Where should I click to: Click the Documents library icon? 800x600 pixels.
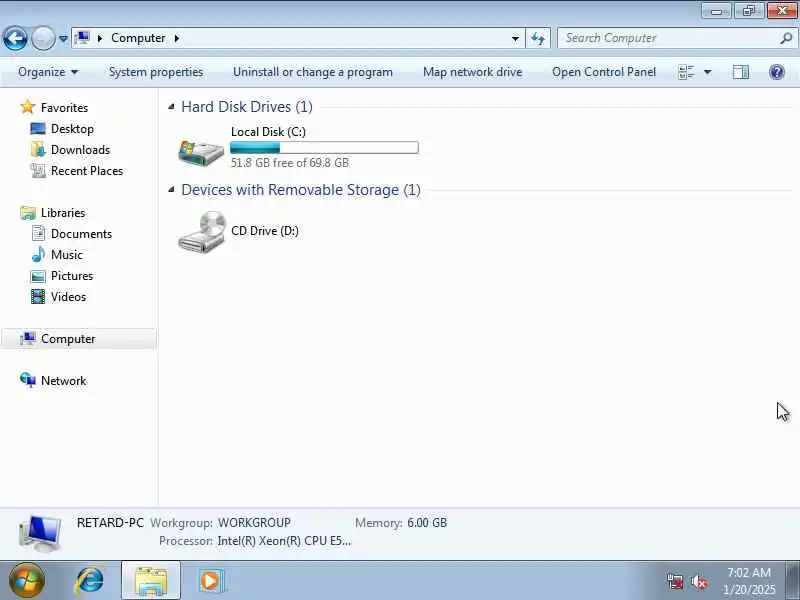tap(38, 234)
